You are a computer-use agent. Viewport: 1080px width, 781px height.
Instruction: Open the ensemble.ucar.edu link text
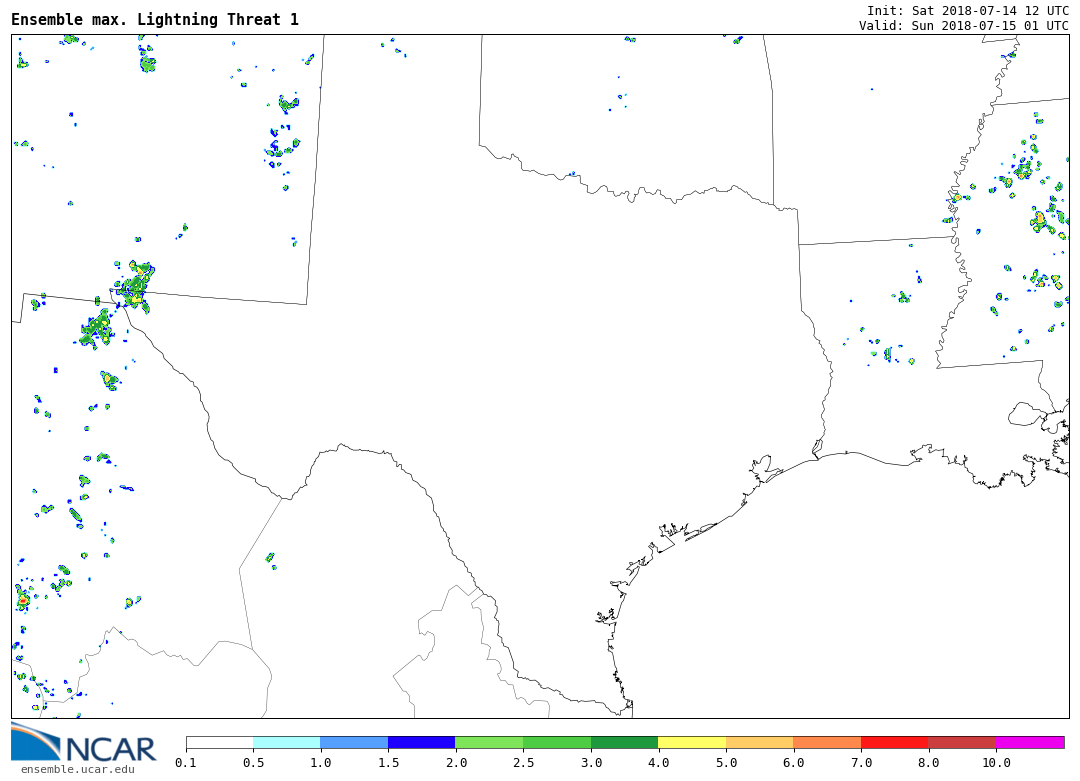[x=77, y=769]
